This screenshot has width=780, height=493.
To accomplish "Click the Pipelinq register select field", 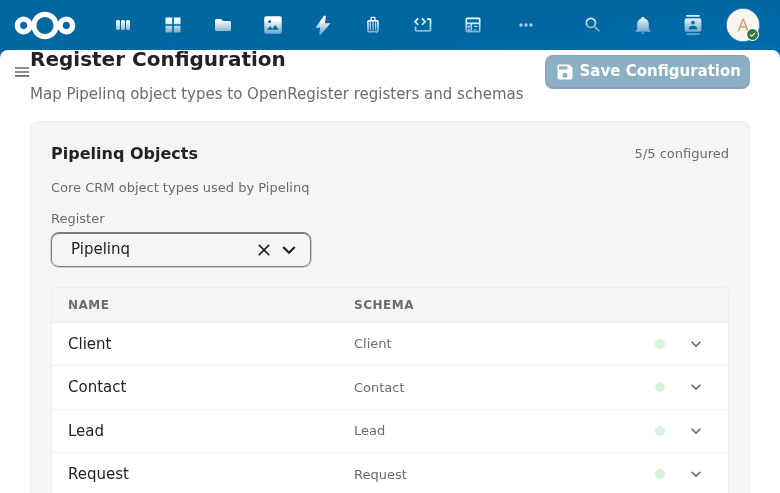I will click(181, 250).
